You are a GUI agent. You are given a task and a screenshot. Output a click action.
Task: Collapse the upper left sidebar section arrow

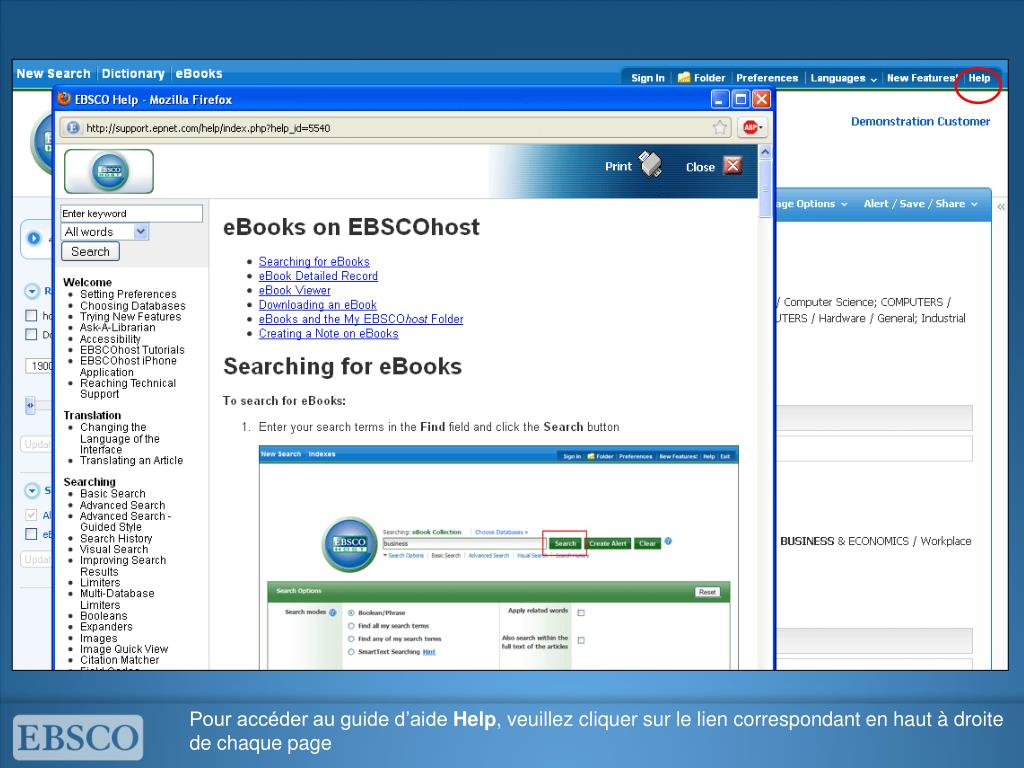[32, 291]
